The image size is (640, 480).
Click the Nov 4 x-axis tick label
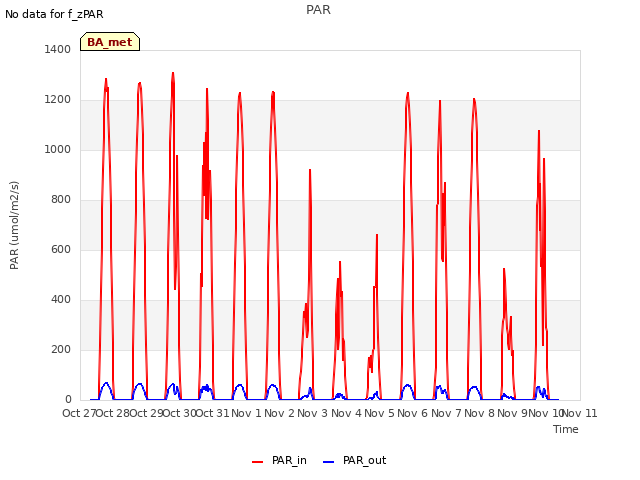tap(346, 413)
